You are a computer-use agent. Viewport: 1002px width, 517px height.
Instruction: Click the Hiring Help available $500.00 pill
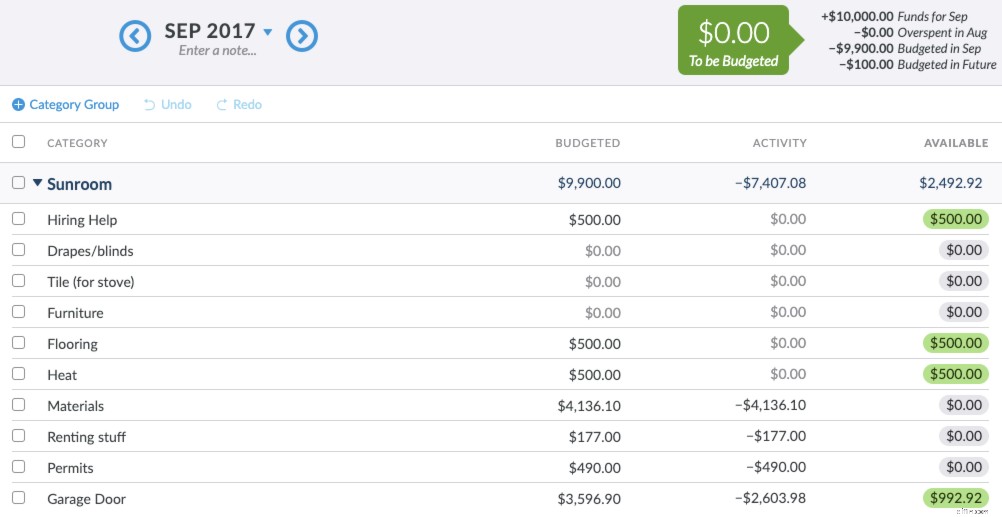(956, 219)
